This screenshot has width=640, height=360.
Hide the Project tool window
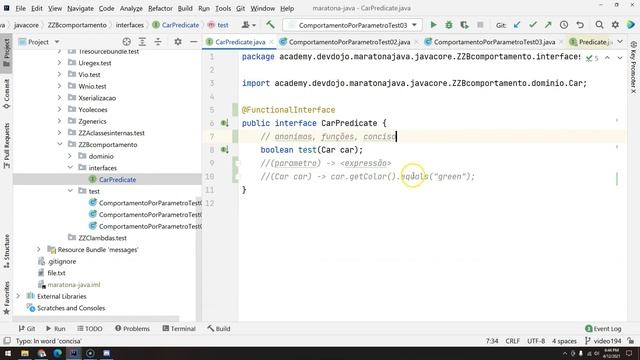193,42
